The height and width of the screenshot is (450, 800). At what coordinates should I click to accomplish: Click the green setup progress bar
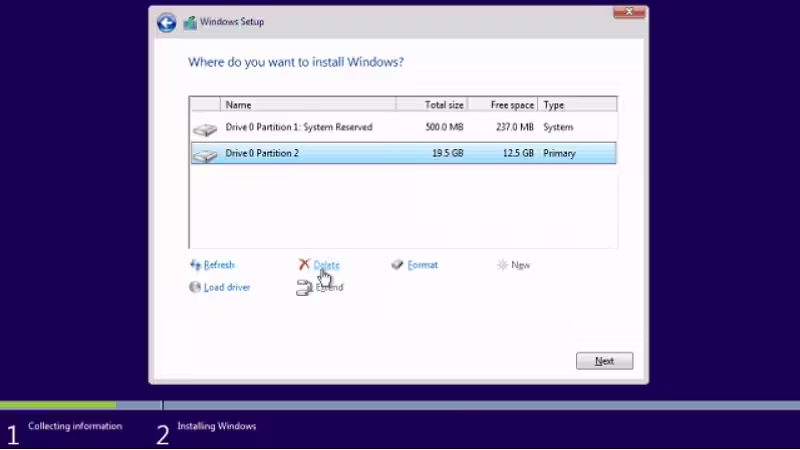tap(58, 405)
